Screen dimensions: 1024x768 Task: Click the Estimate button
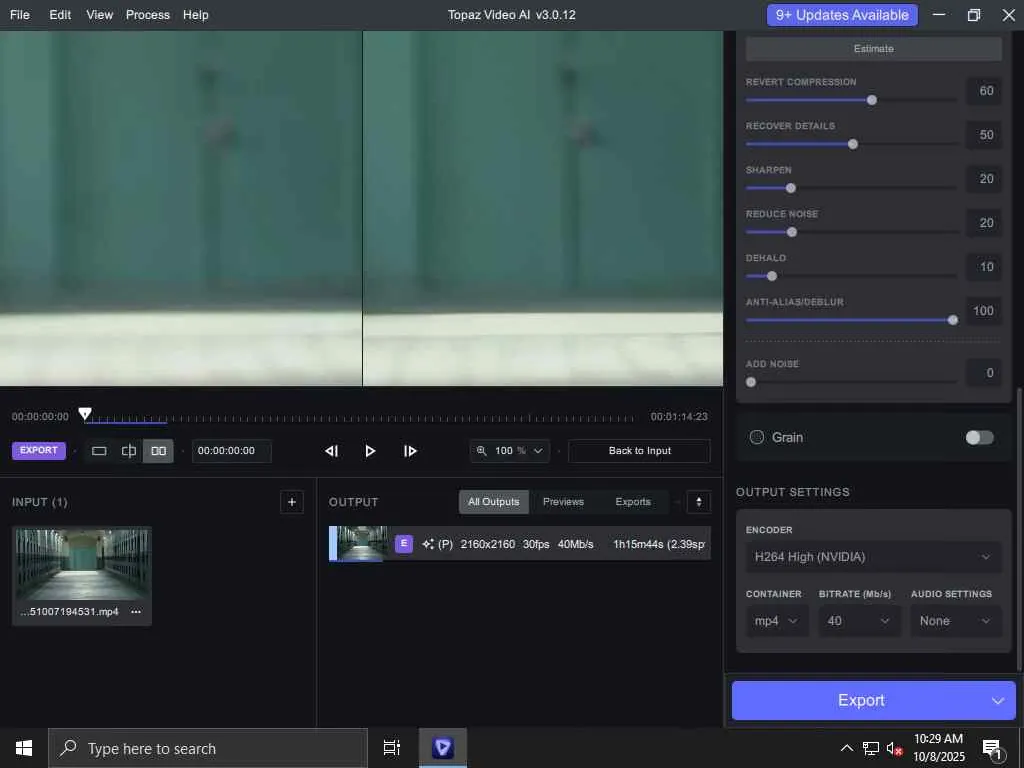(x=873, y=48)
